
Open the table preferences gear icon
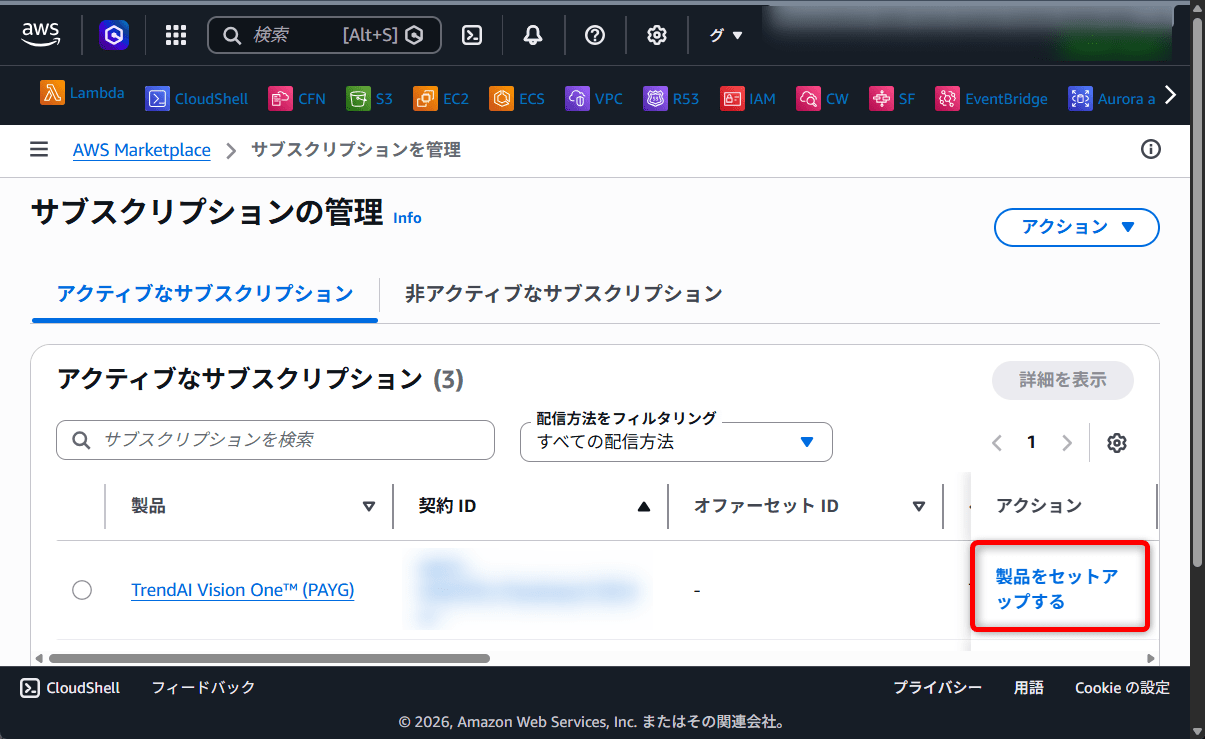click(x=1117, y=442)
